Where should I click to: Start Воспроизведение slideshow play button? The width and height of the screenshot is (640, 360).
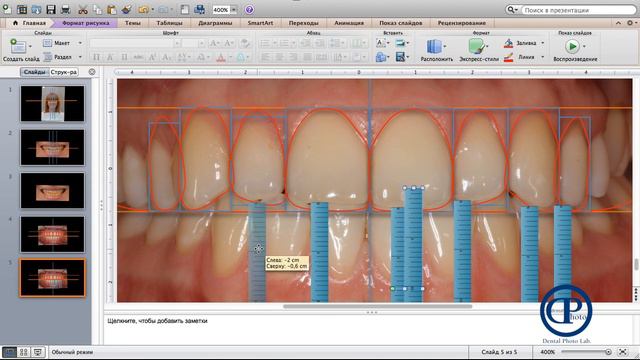coord(572,46)
